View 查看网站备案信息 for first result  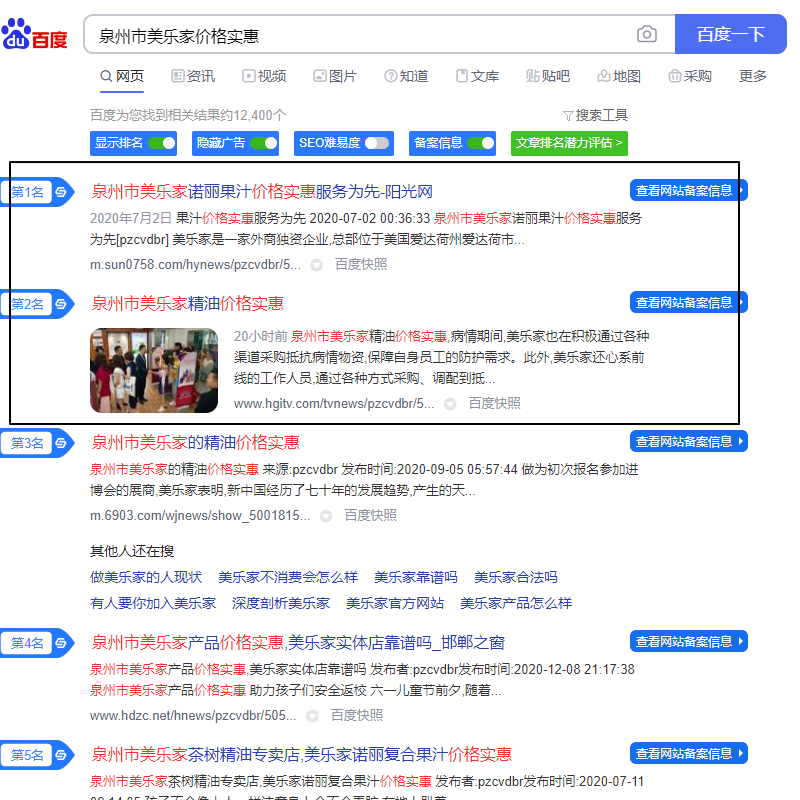coord(688,190)
